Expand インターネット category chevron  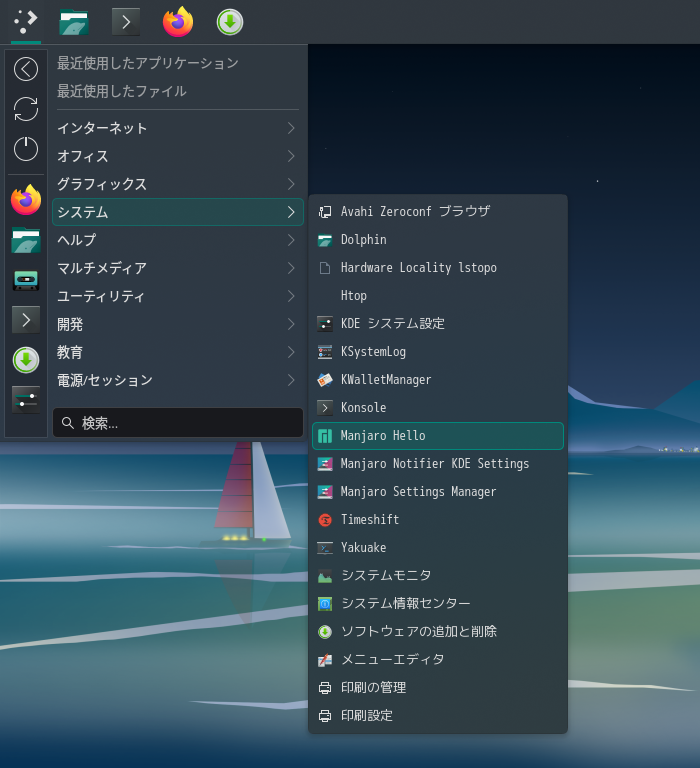291,128
